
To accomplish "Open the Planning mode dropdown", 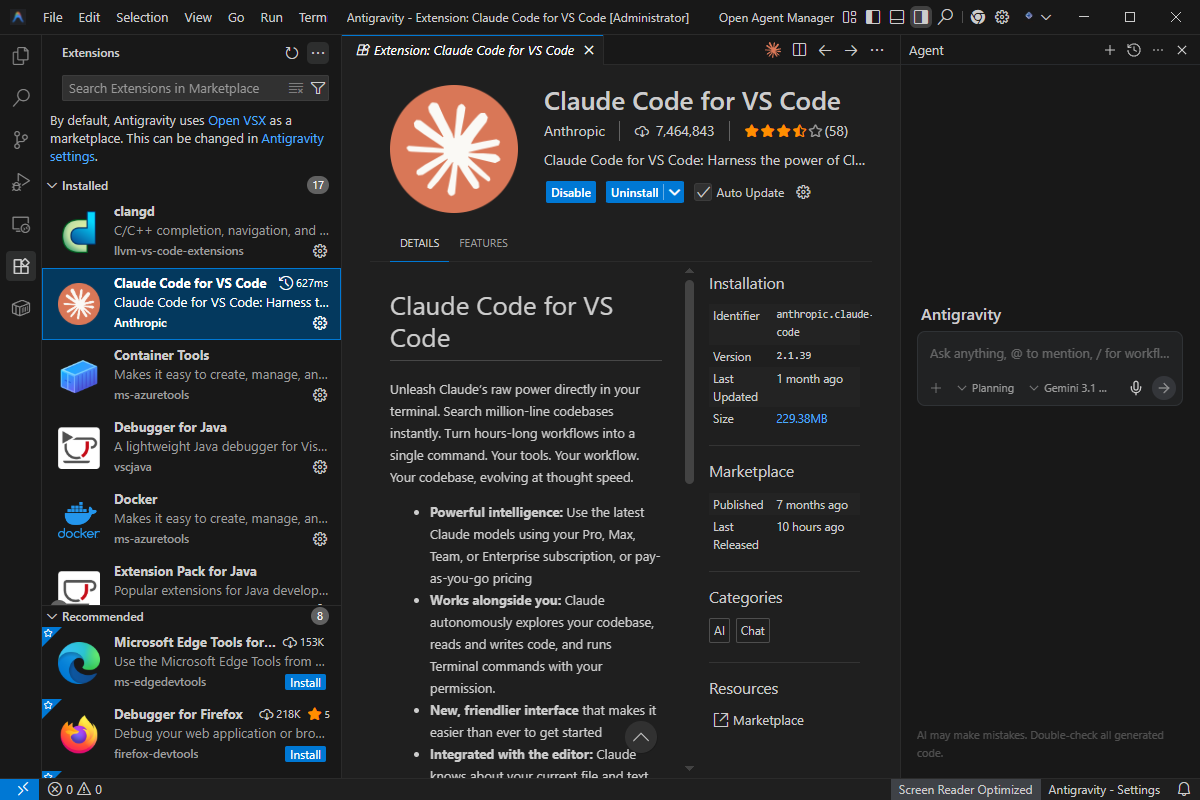I will [x=986, y=388].
